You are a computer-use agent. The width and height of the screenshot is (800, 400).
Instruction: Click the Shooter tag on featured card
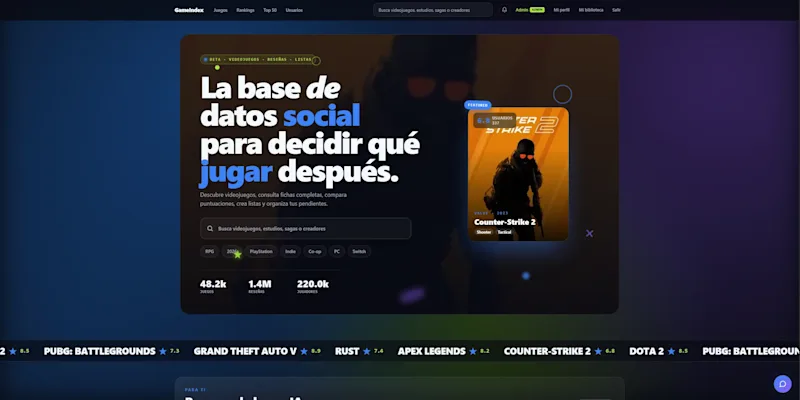coord(484,232)
